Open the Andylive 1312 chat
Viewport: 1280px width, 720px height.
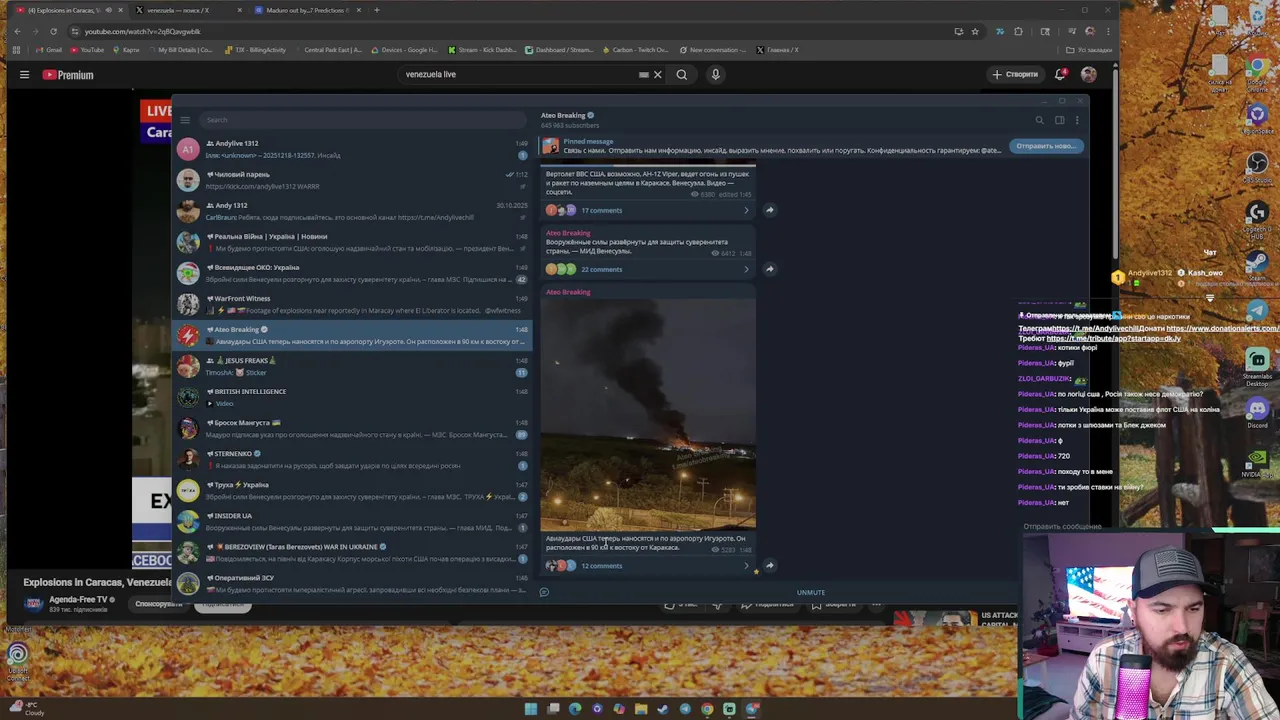(352, 149)
